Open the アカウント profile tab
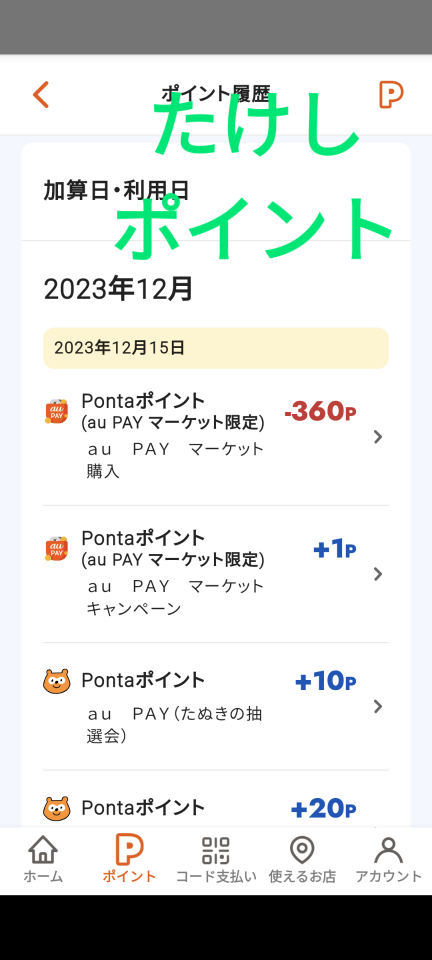The width and height of the screenshot is (432, 960). pyautogui.click(x=389, y=860)
